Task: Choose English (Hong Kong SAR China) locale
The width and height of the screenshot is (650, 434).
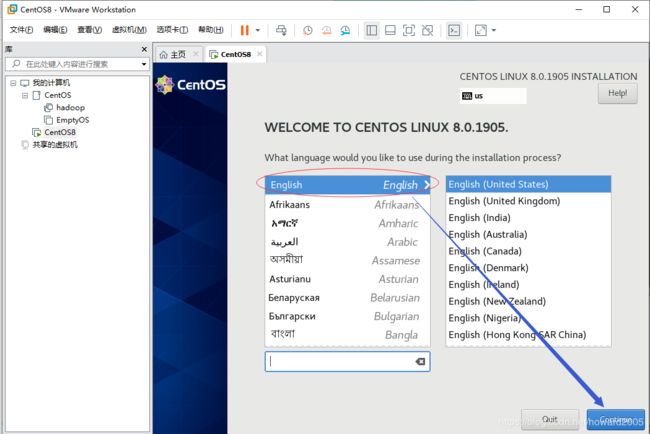Action: pyautogui.click(x=528, y=335)
